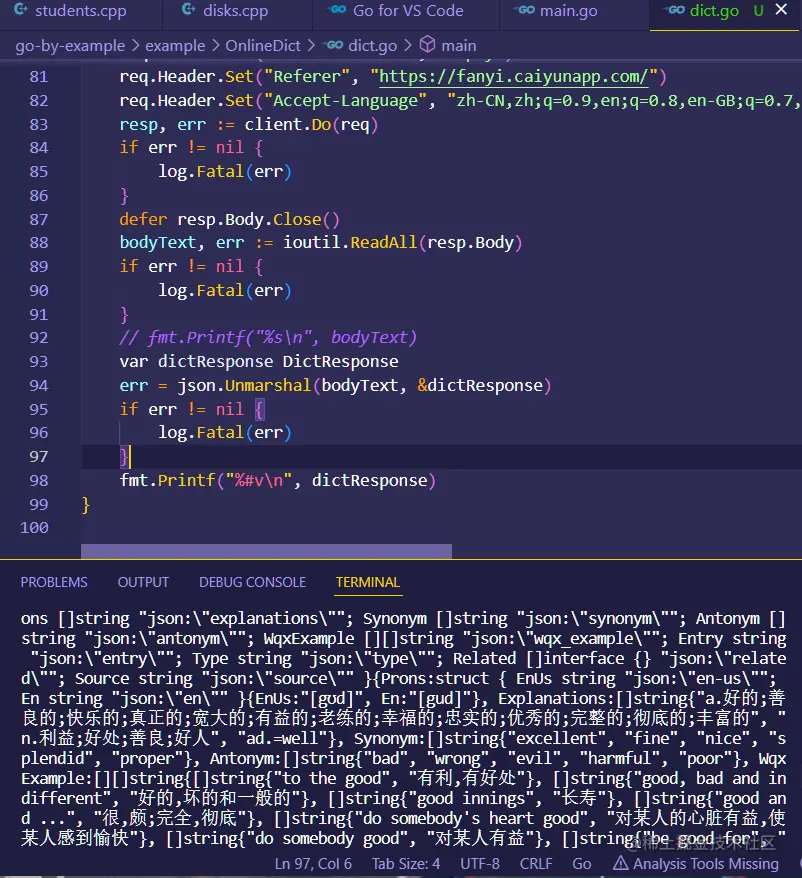Click line number 81 in the gutter
Image resolution: width=802 pixels, height=878 pixels.
coord(39,77)
